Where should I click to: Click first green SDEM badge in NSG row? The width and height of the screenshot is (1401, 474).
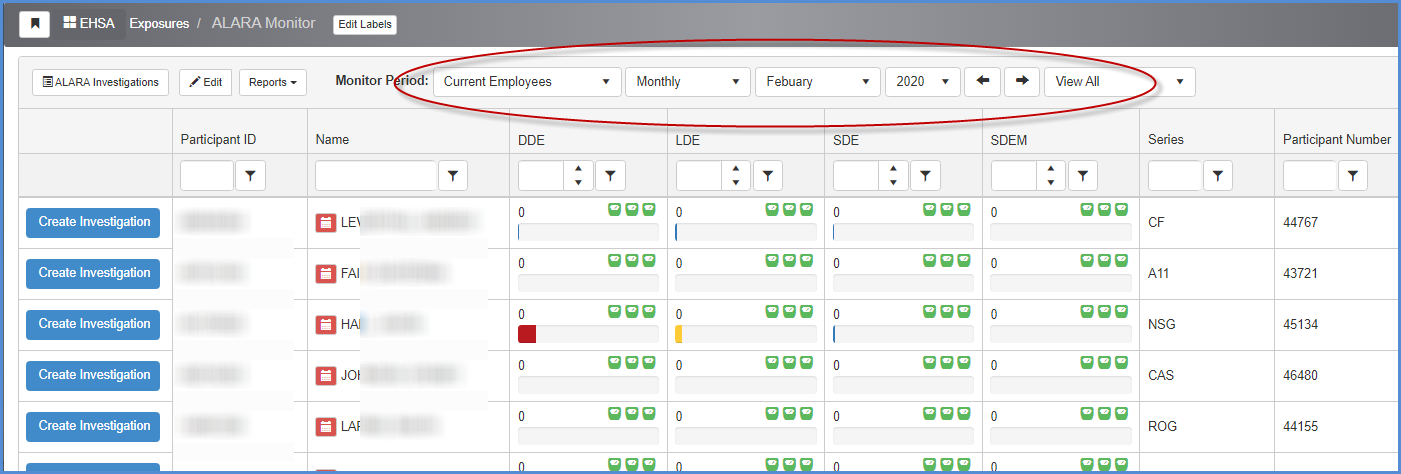click(x=1089, y=311)
